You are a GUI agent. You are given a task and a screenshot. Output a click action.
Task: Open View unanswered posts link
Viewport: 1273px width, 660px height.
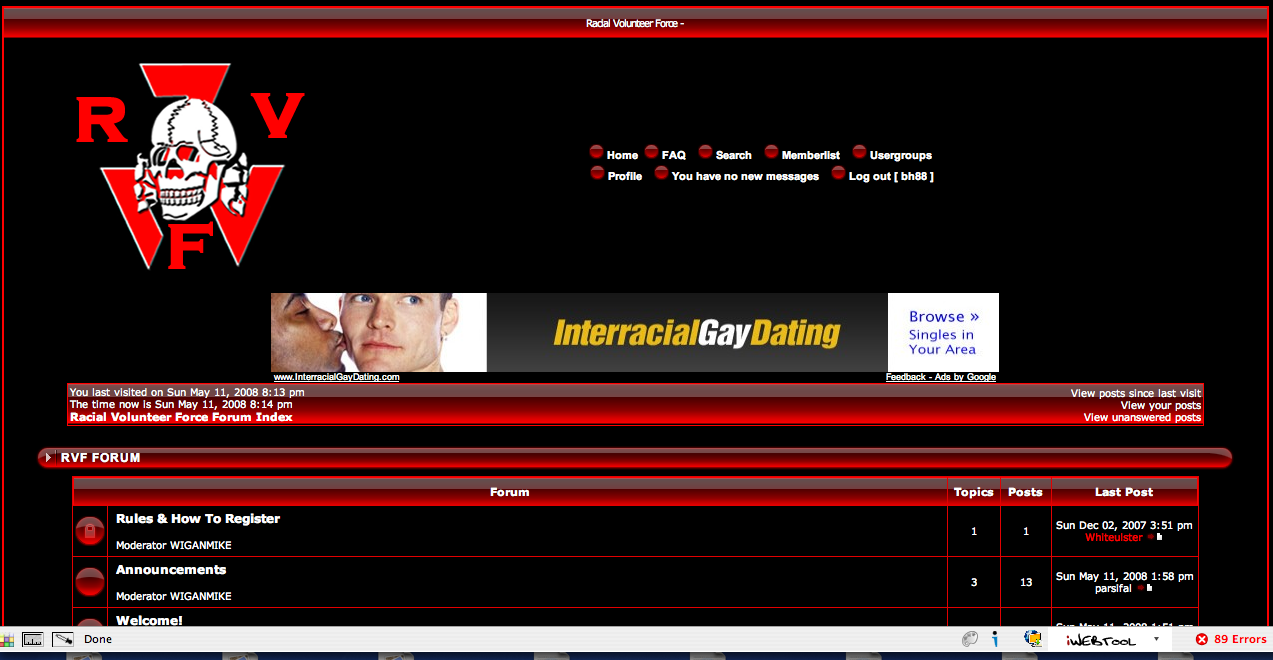tap(1142, 418)
